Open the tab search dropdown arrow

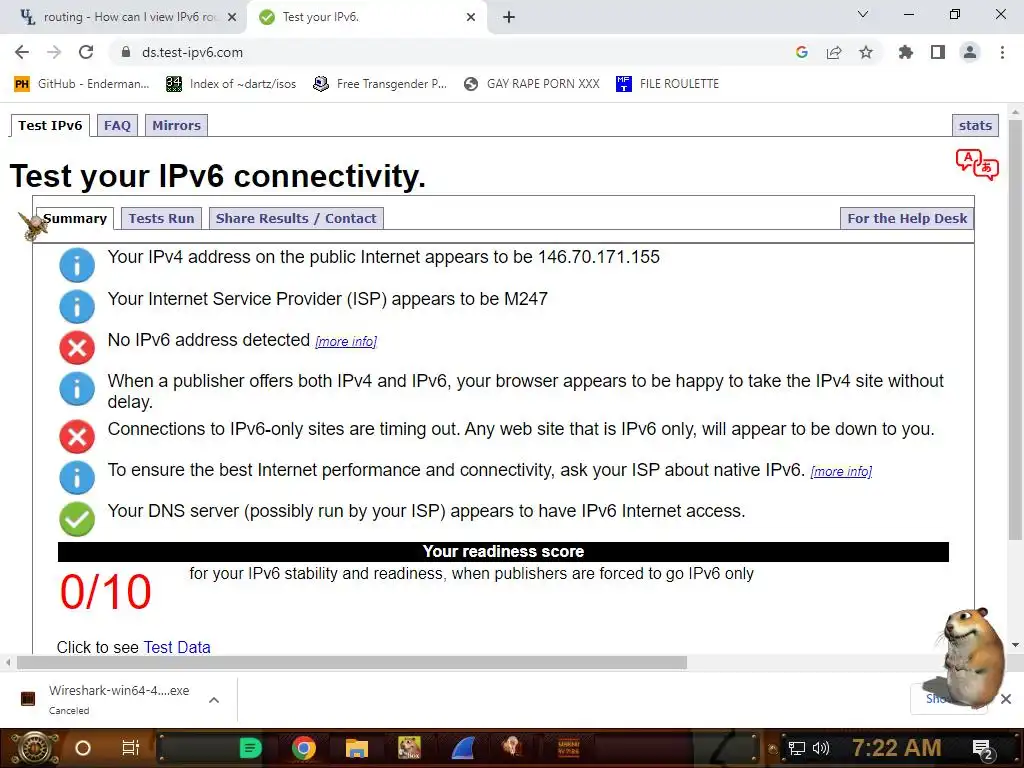(863, 14)
